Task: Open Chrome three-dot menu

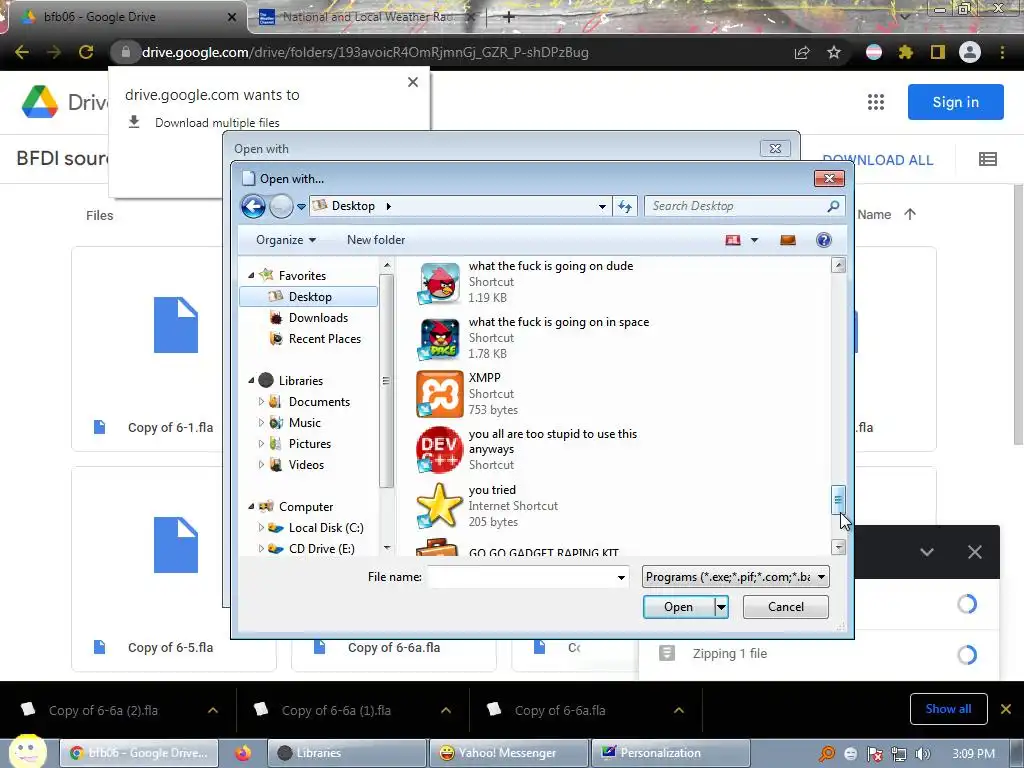Action: click(x=1002, y=52)
